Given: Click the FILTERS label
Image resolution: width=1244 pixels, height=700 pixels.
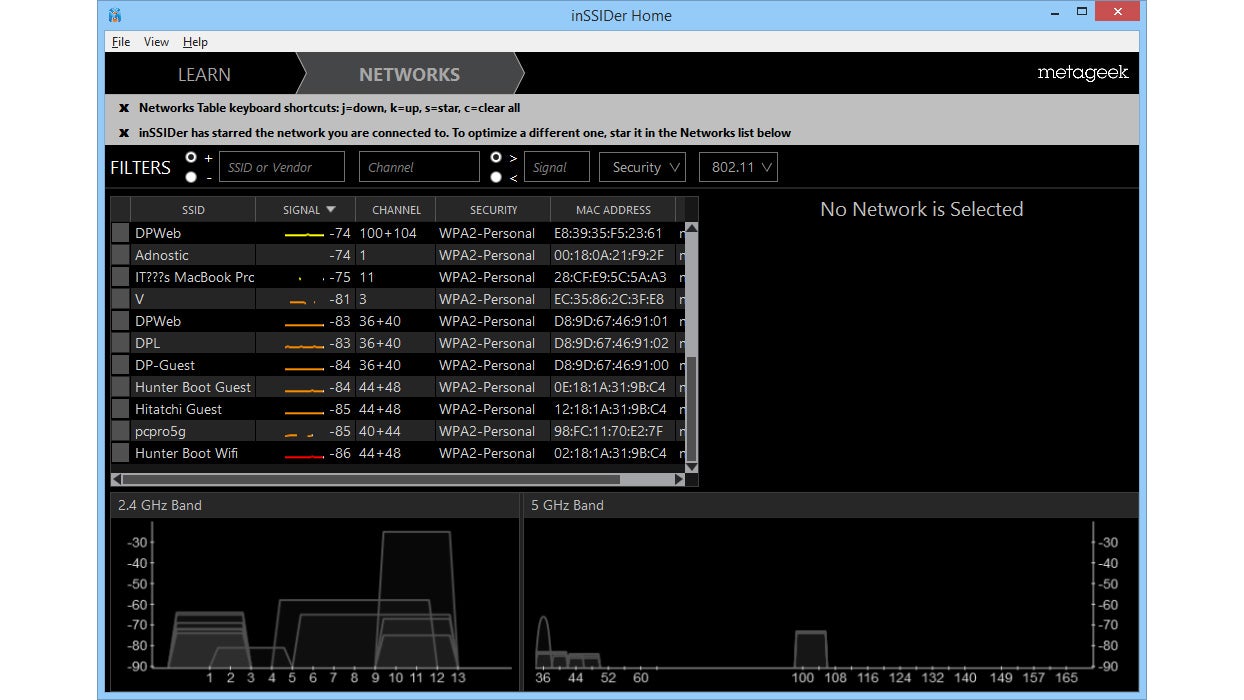Looking at the screenshot, I should pyautogui.click(x=140, y=167).
